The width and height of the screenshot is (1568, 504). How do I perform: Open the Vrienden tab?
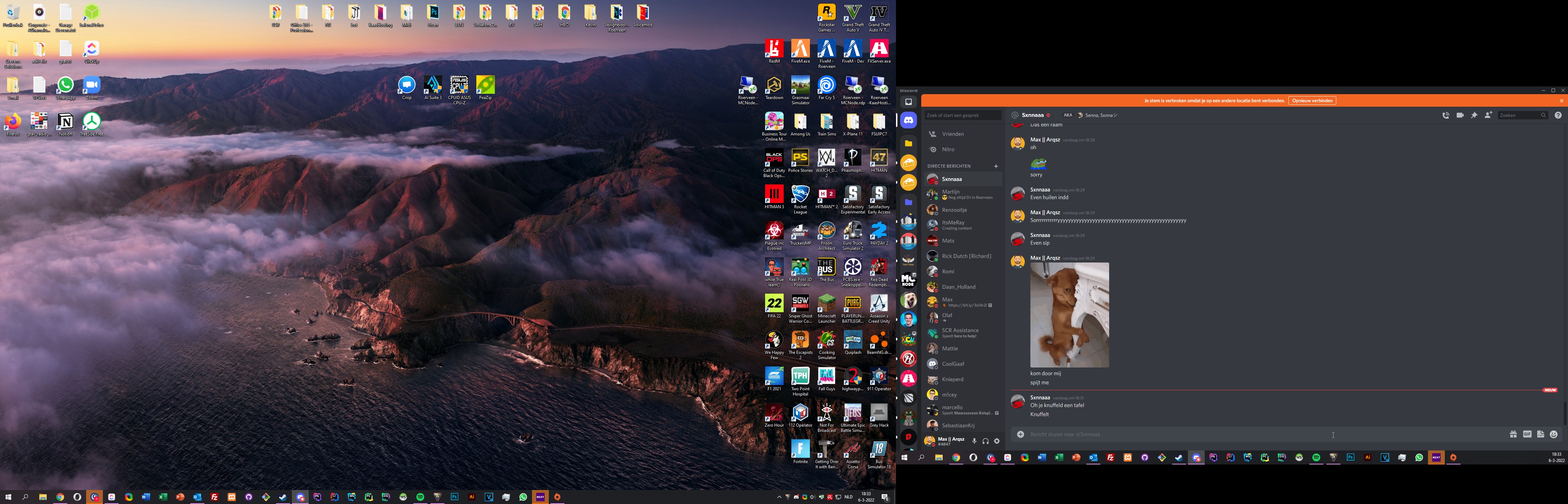(x=953, y=134)
